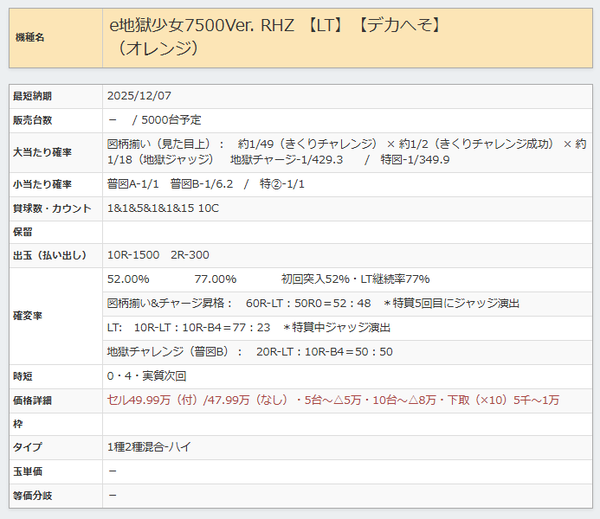600x519 pixels.
Task: Select the 地獄チャレンジ（普図B） 50：50 line
Action: pyautogui.click(x=250, y=352)
